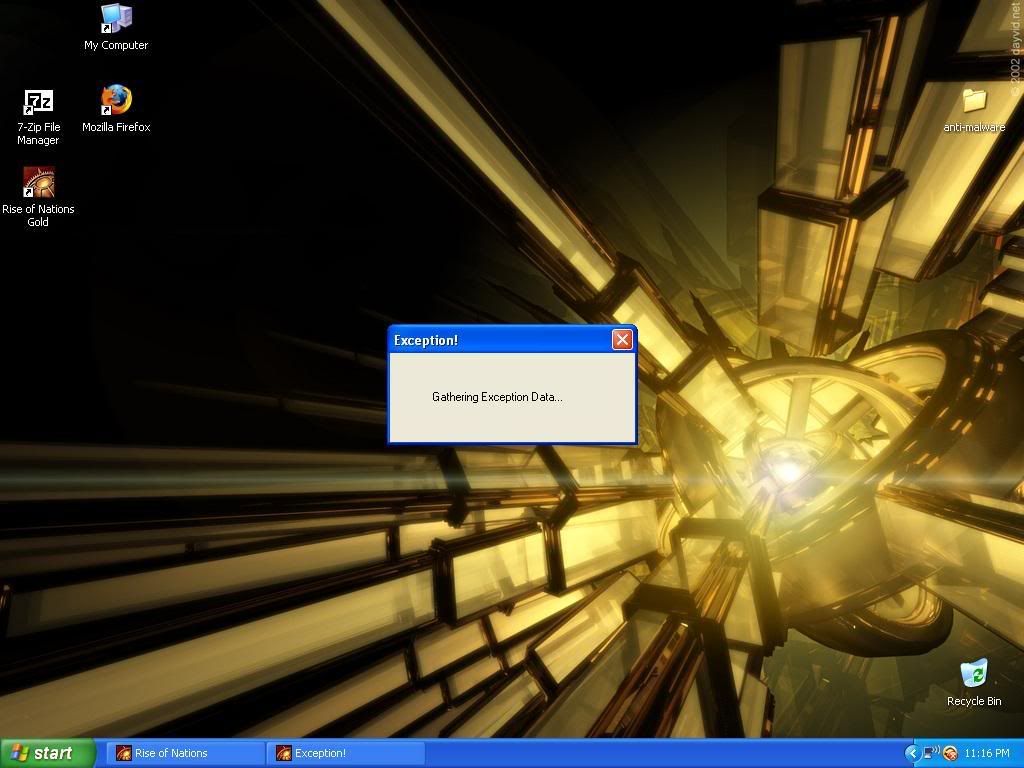Screen dimensions: 1024x768
Task: Select the anti-malware folder on desktop
Action: coord(973,101)
